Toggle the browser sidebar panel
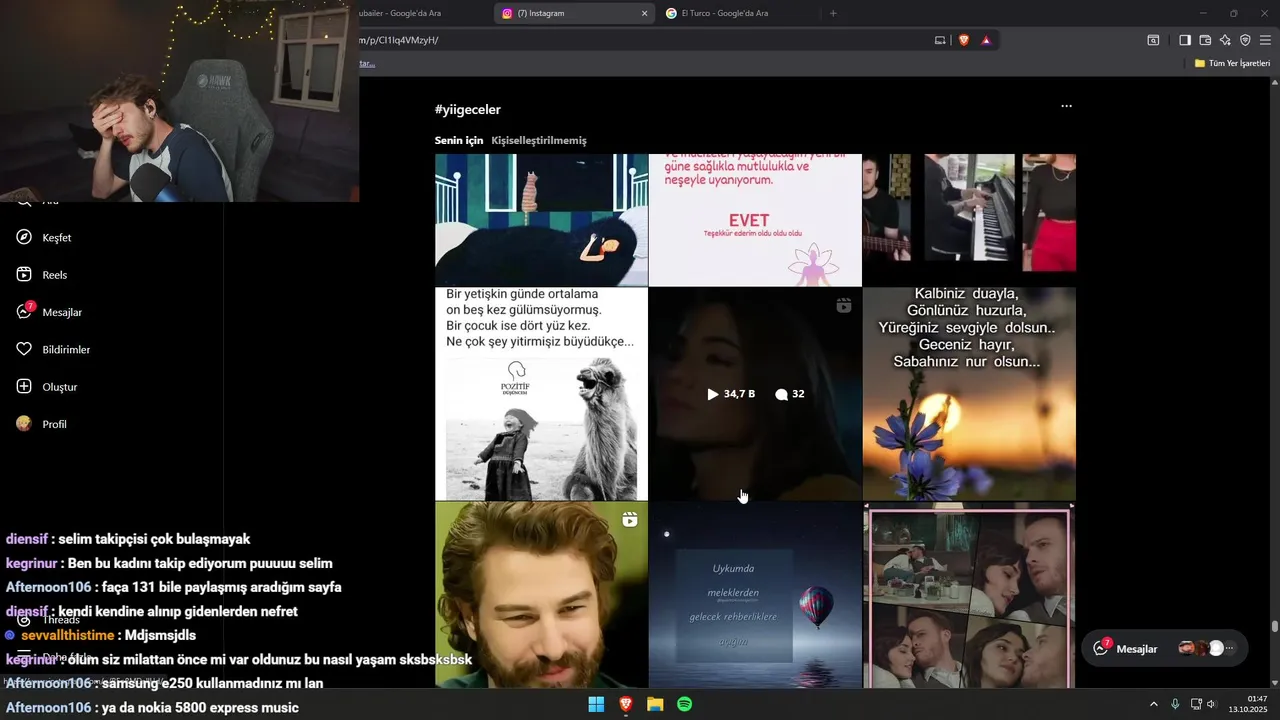Image resolution: width=1280 pixels, height=720 pixels. tap(1185, 40)
